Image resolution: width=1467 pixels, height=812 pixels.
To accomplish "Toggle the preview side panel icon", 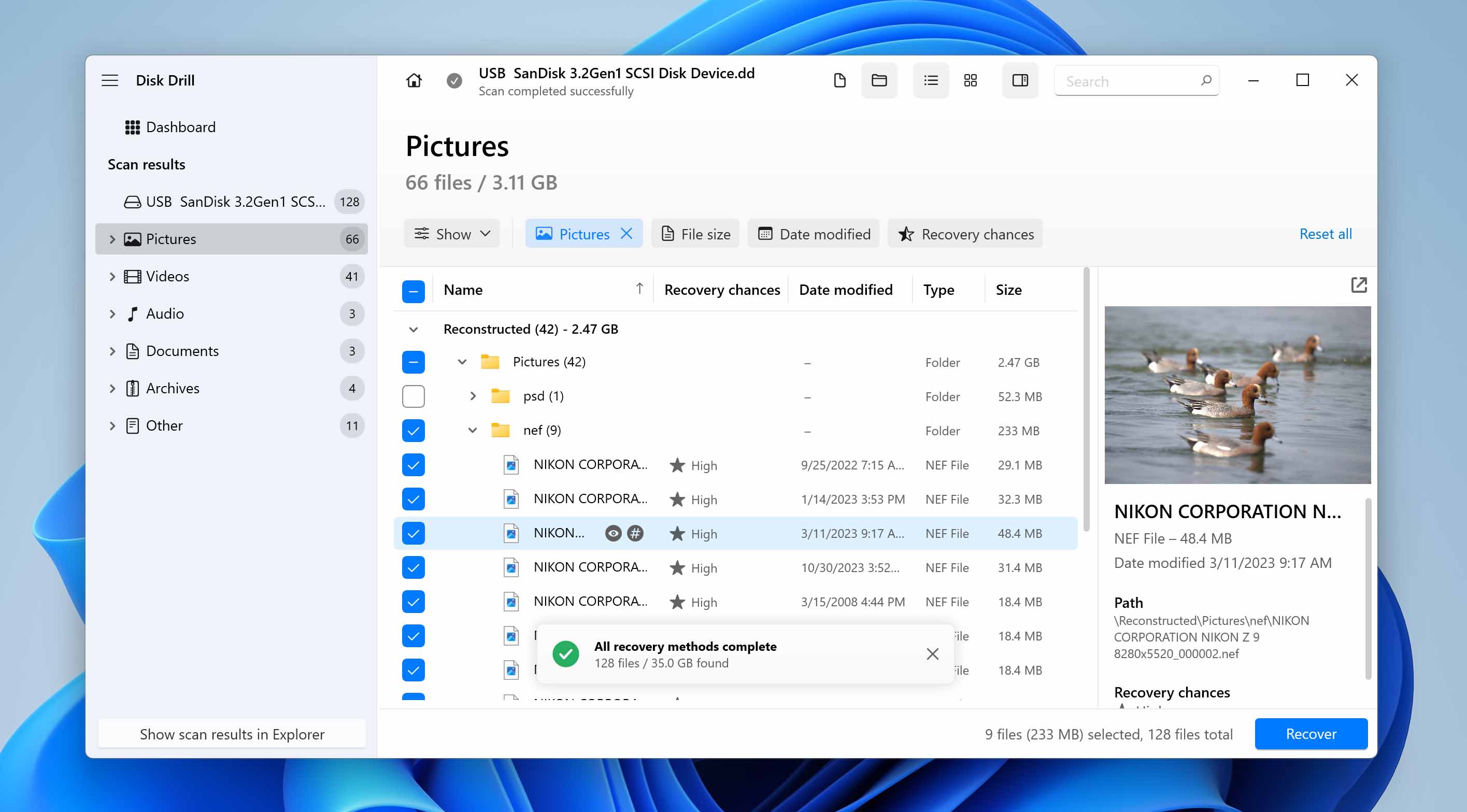I will click(1020, 80).
